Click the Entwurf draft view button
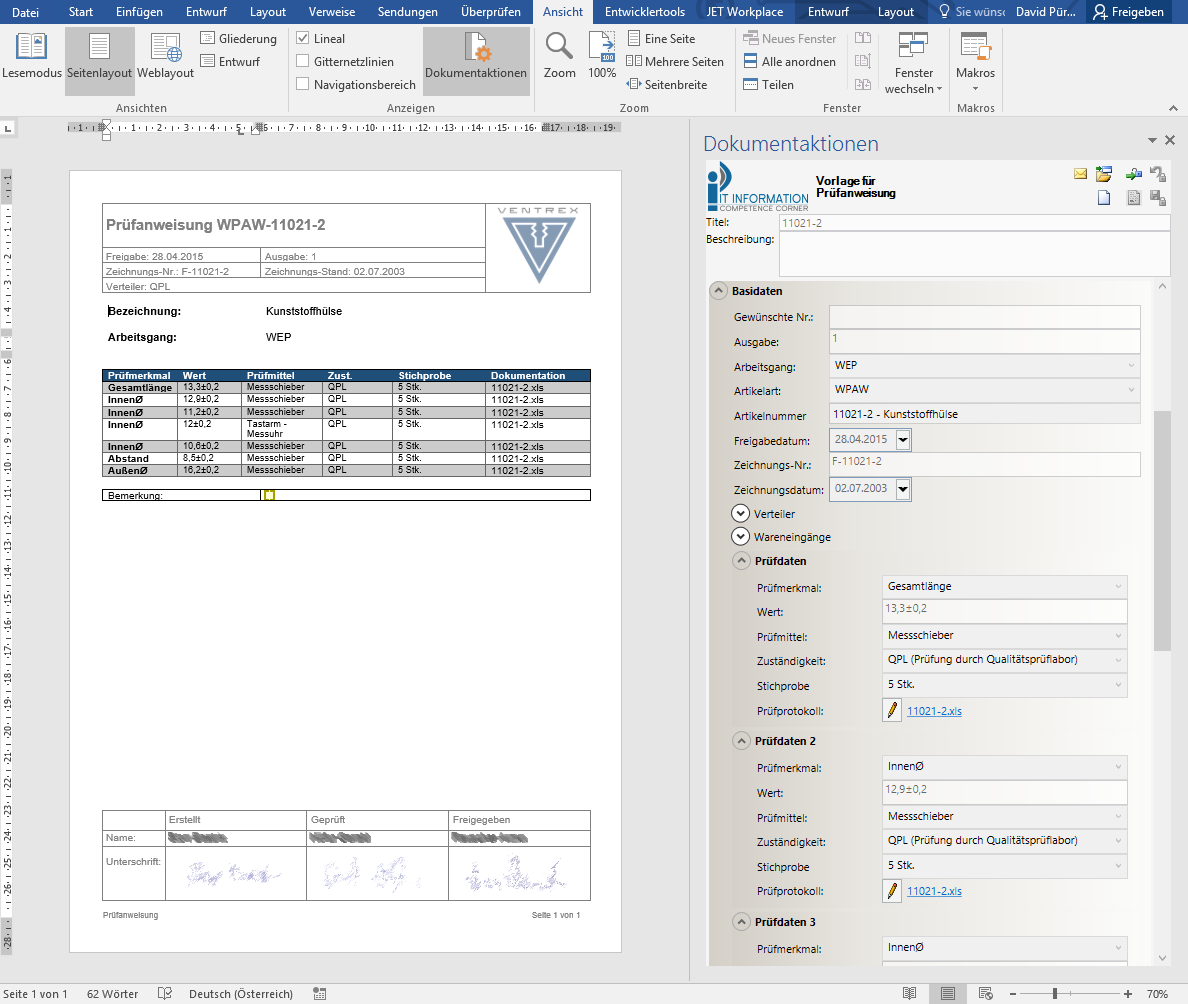1188x1004 pixels. point(230,61)
